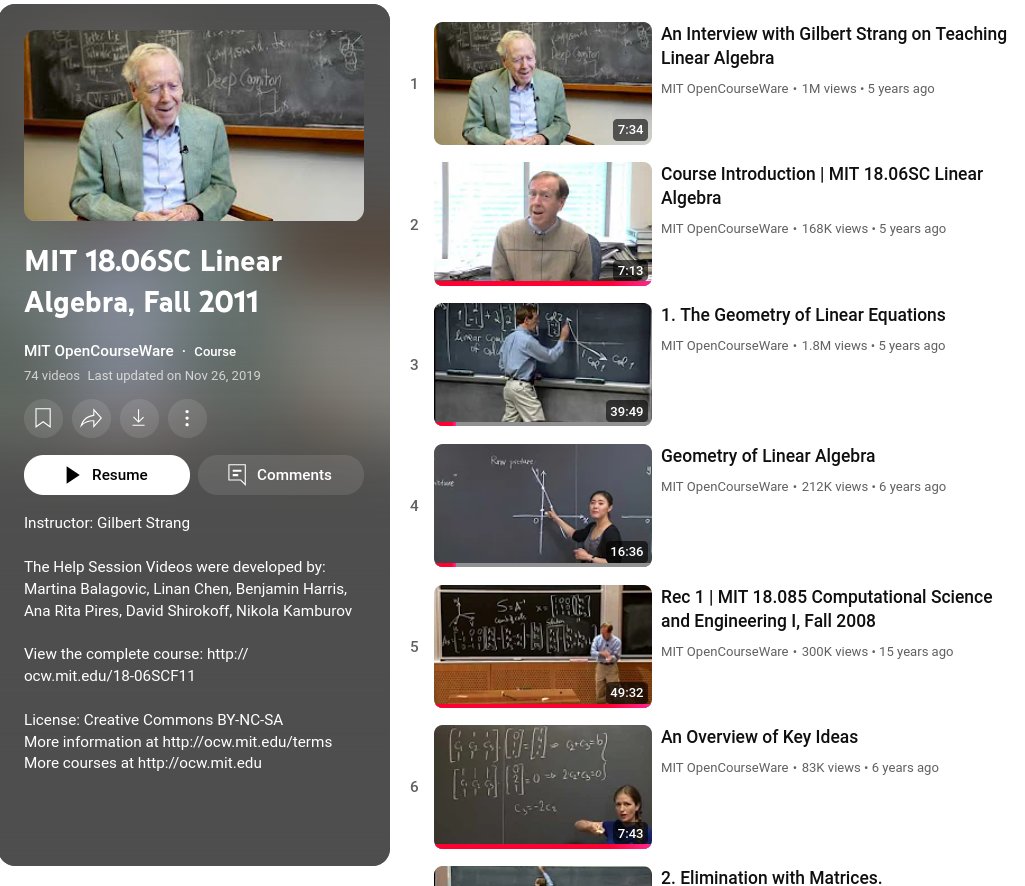
Task: Click '212K views • 6 years ago' metadata
Action: 874,486
